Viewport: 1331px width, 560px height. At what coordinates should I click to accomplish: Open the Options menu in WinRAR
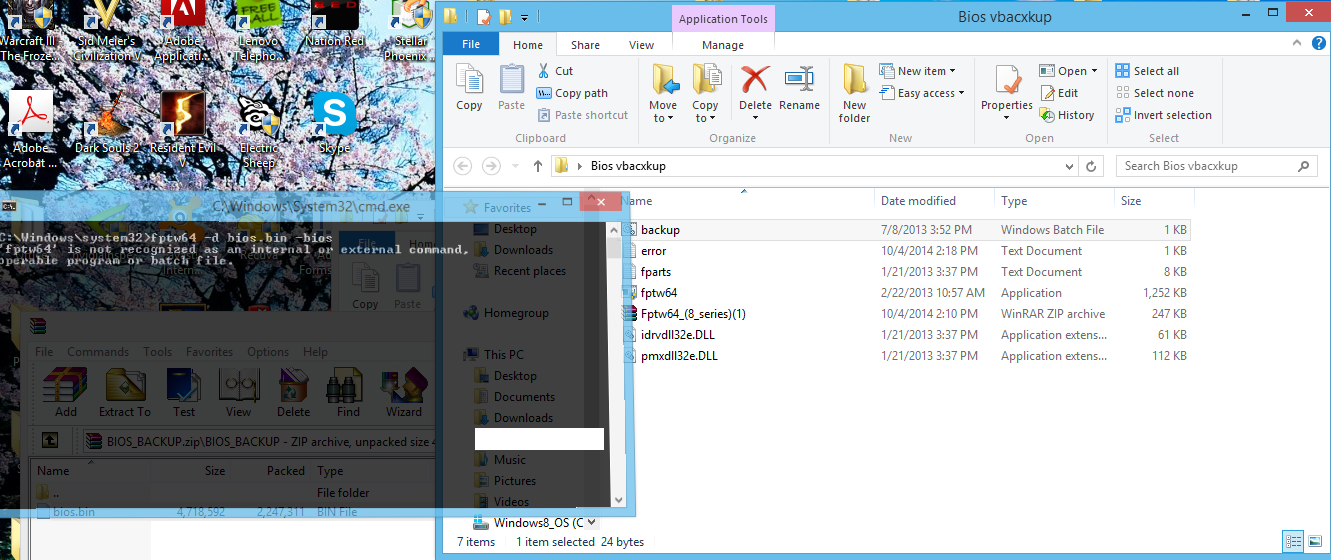click(268, 352)
